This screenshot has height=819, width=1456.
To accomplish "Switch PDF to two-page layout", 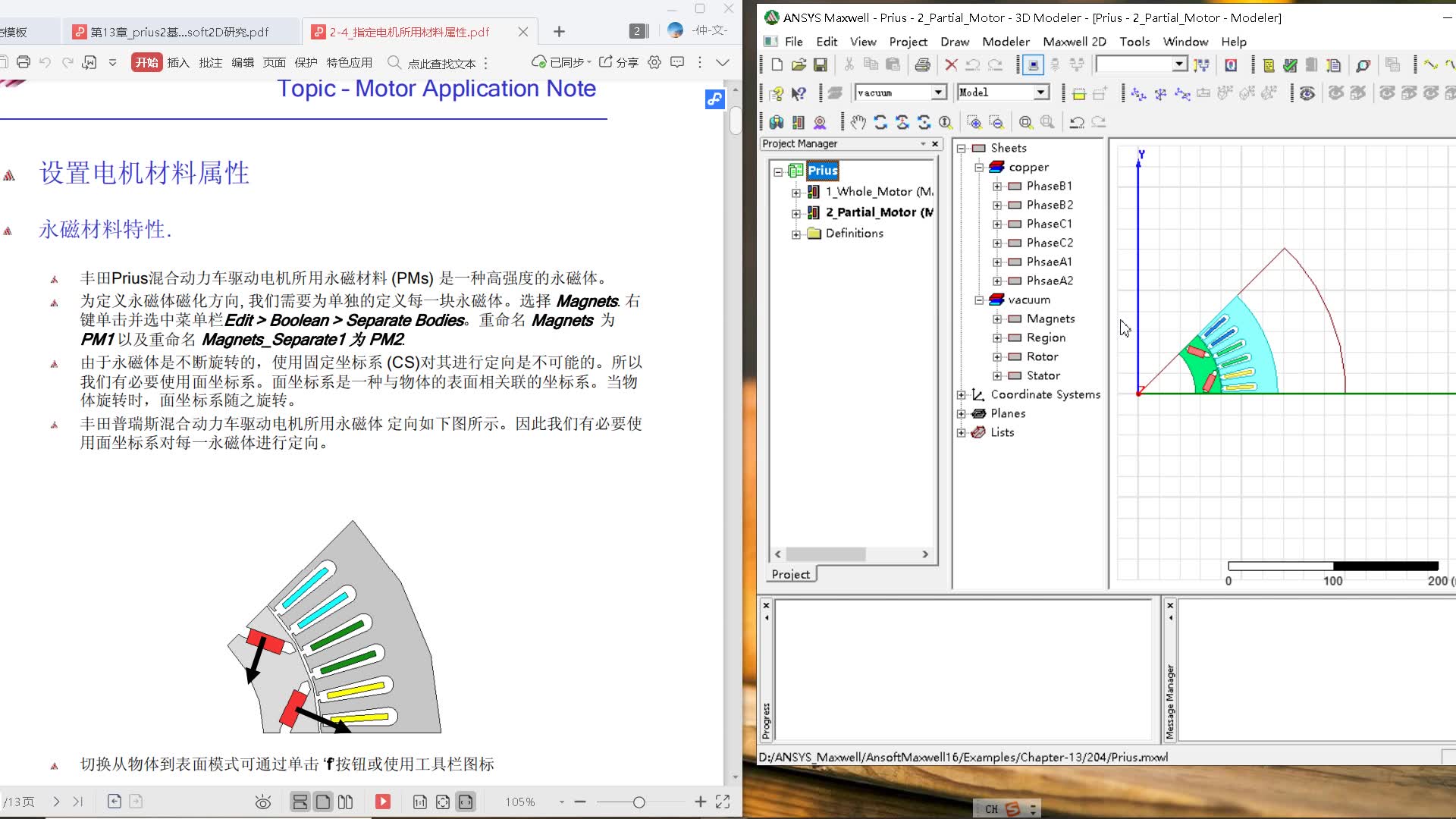I will click(x=346, y=802).
